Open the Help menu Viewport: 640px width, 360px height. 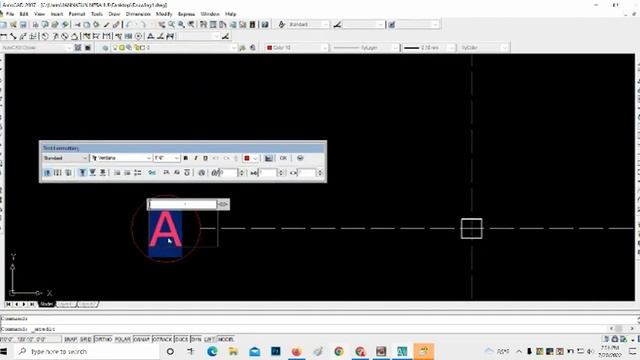[x=231, y=14]
